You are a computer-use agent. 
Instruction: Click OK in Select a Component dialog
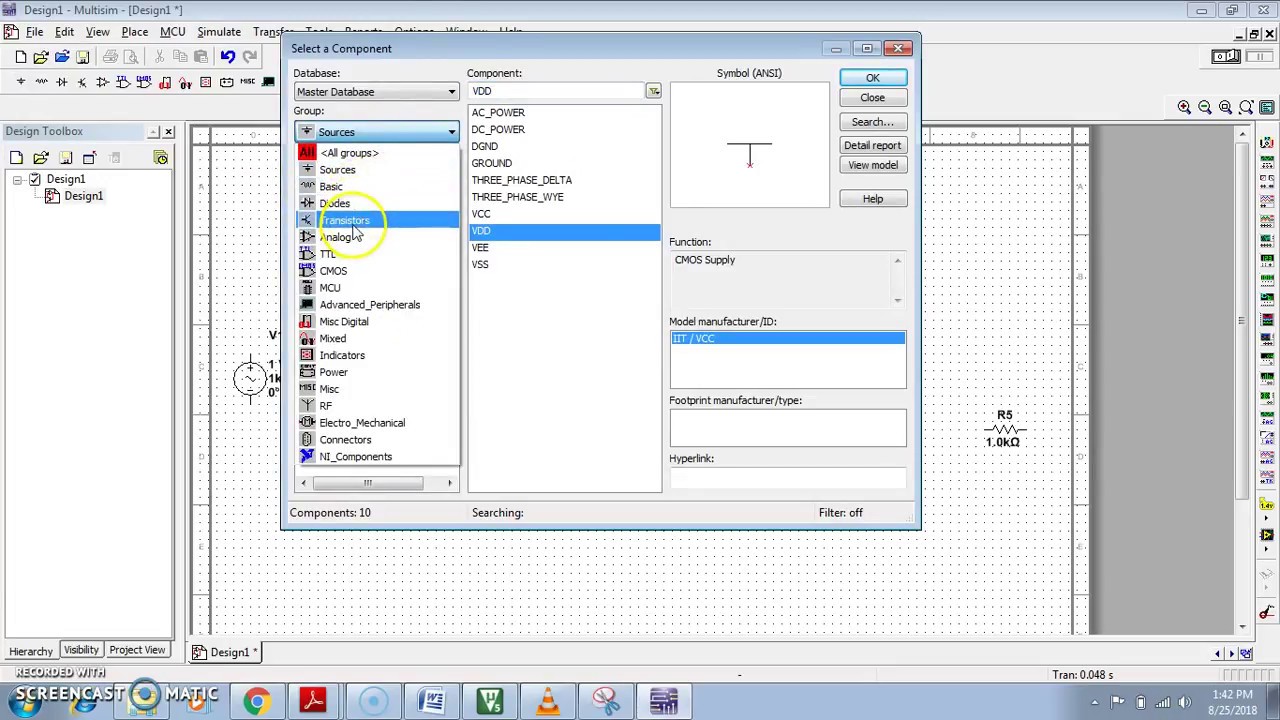click(872, 78)
